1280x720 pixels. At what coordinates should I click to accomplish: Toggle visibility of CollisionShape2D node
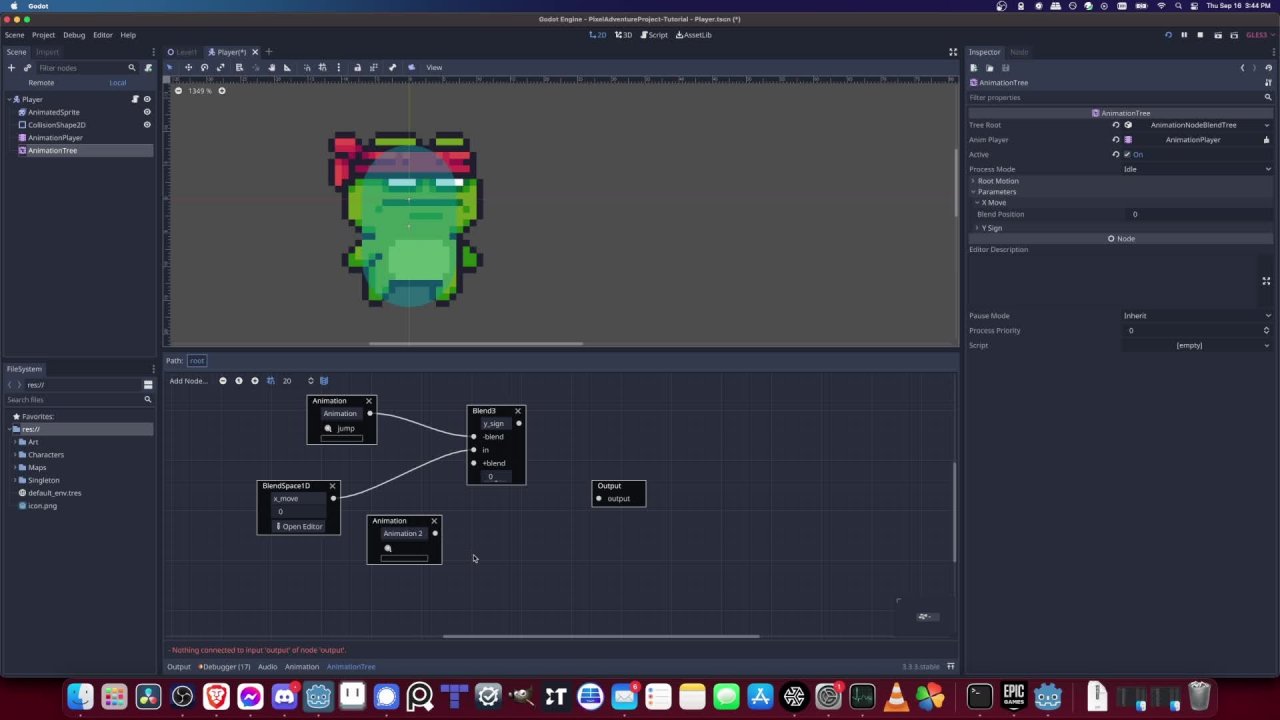tap(147, 125)
